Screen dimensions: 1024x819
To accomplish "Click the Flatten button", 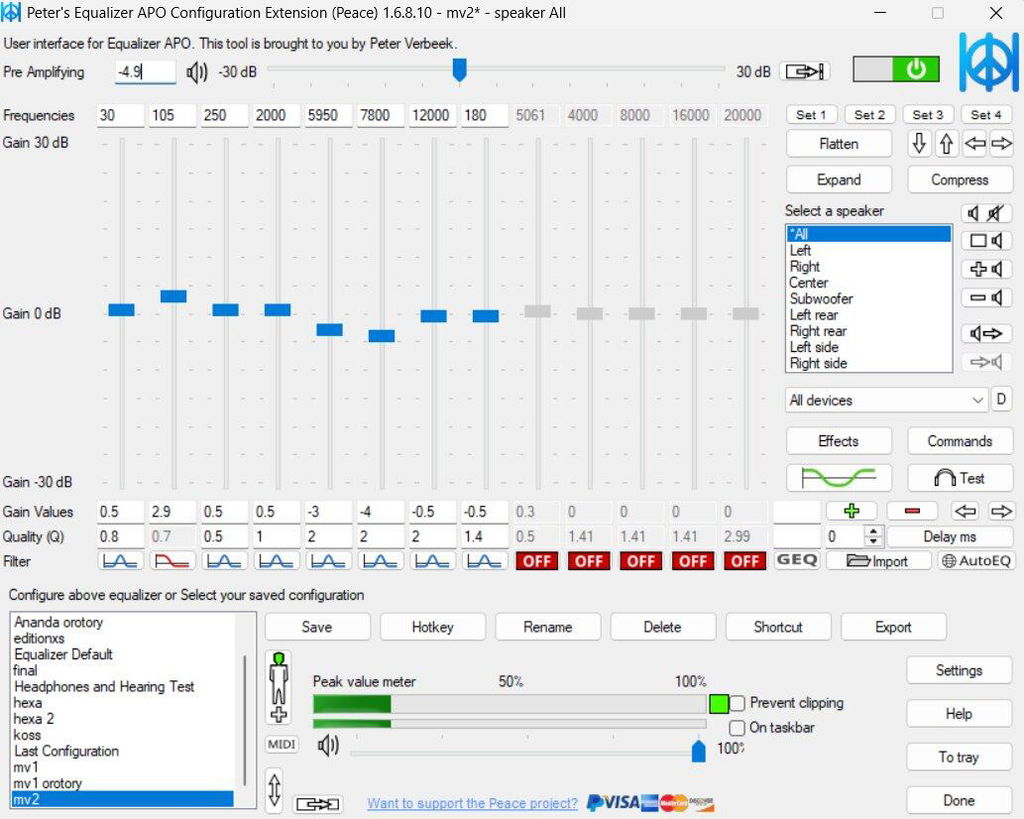I will coord(839,144).
